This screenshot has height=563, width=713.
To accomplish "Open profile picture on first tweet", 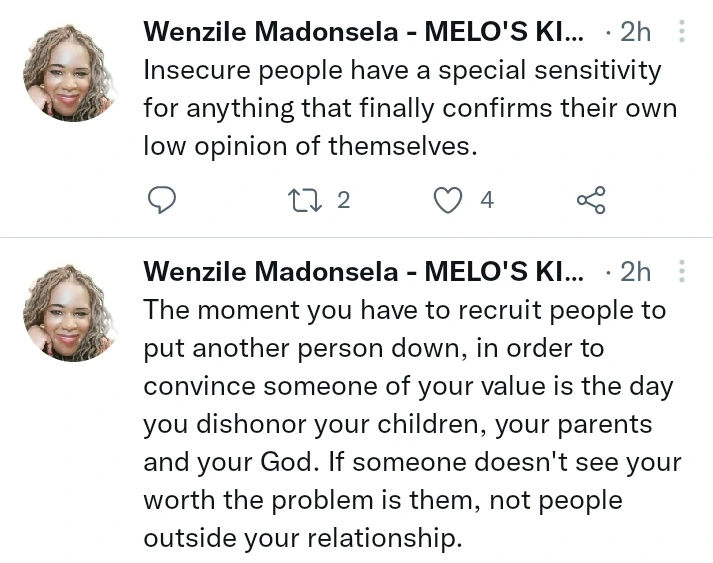I will tap(68, 73).
